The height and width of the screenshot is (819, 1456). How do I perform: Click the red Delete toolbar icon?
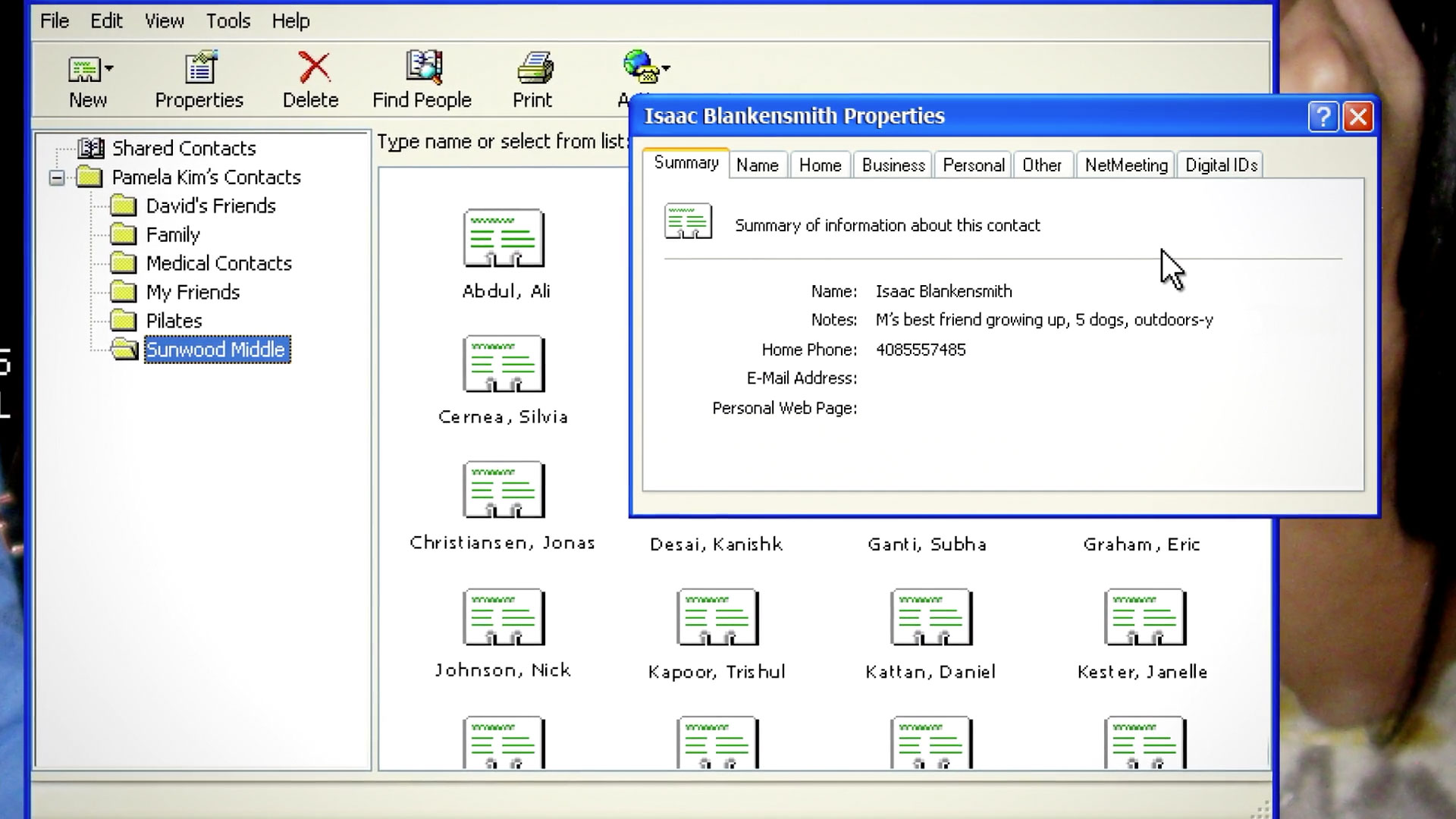(x=313, y=67)
